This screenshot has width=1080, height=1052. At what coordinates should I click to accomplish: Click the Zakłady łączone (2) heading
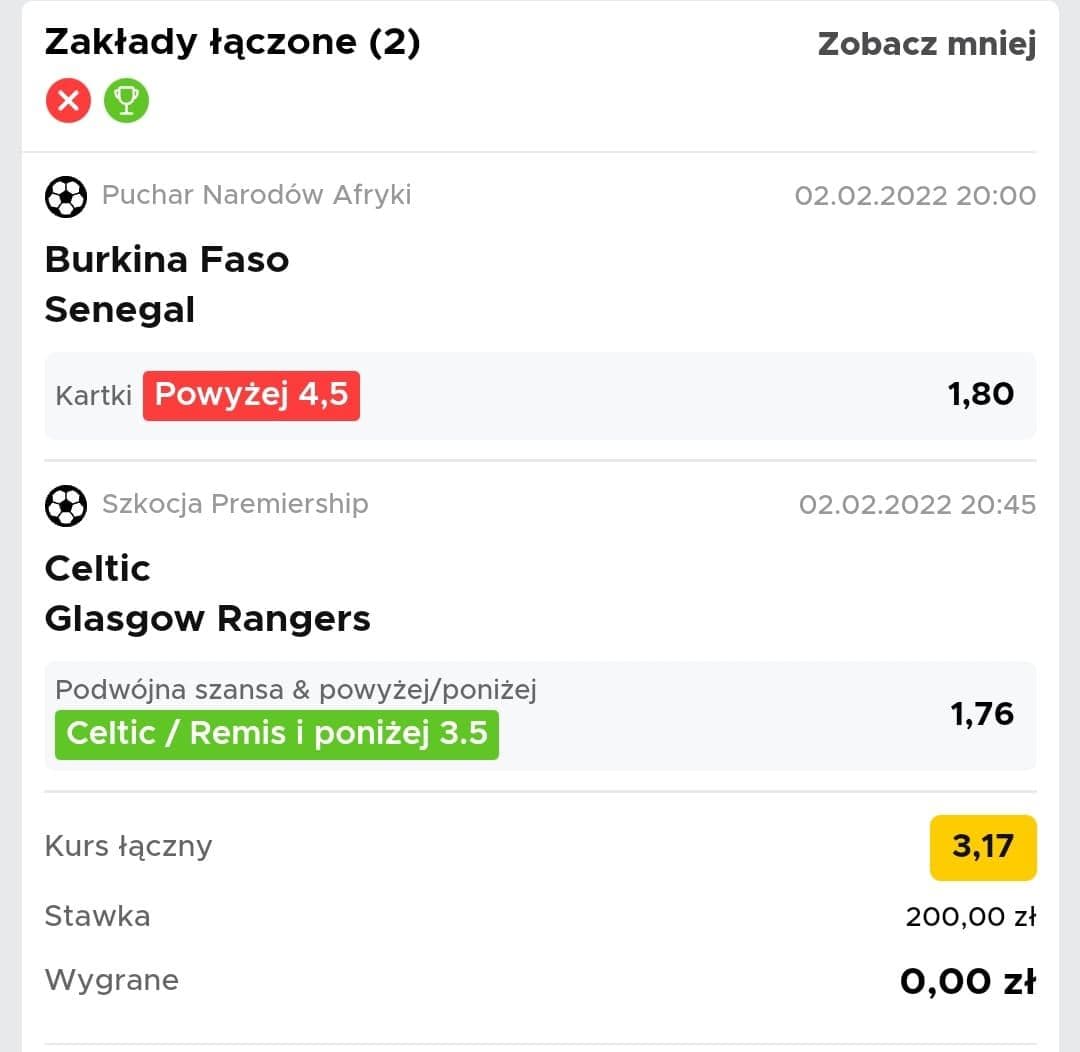[232, 43]
